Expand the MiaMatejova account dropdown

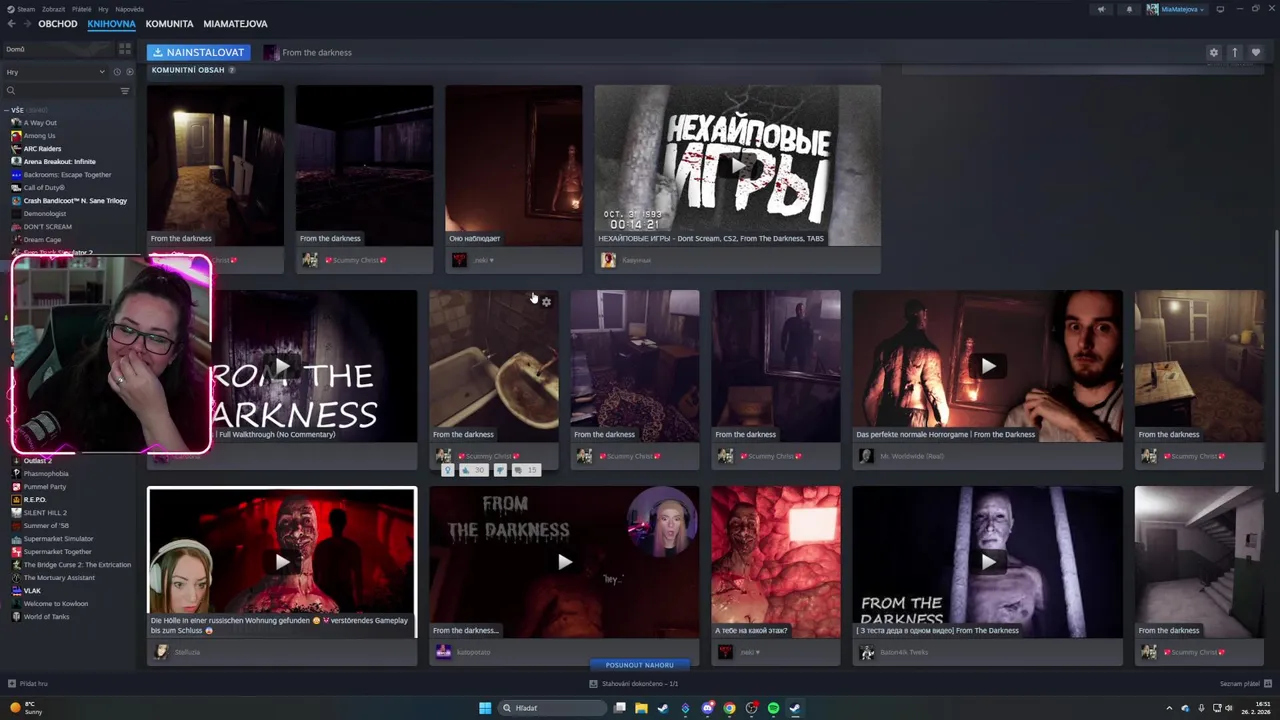point(1176,9)
